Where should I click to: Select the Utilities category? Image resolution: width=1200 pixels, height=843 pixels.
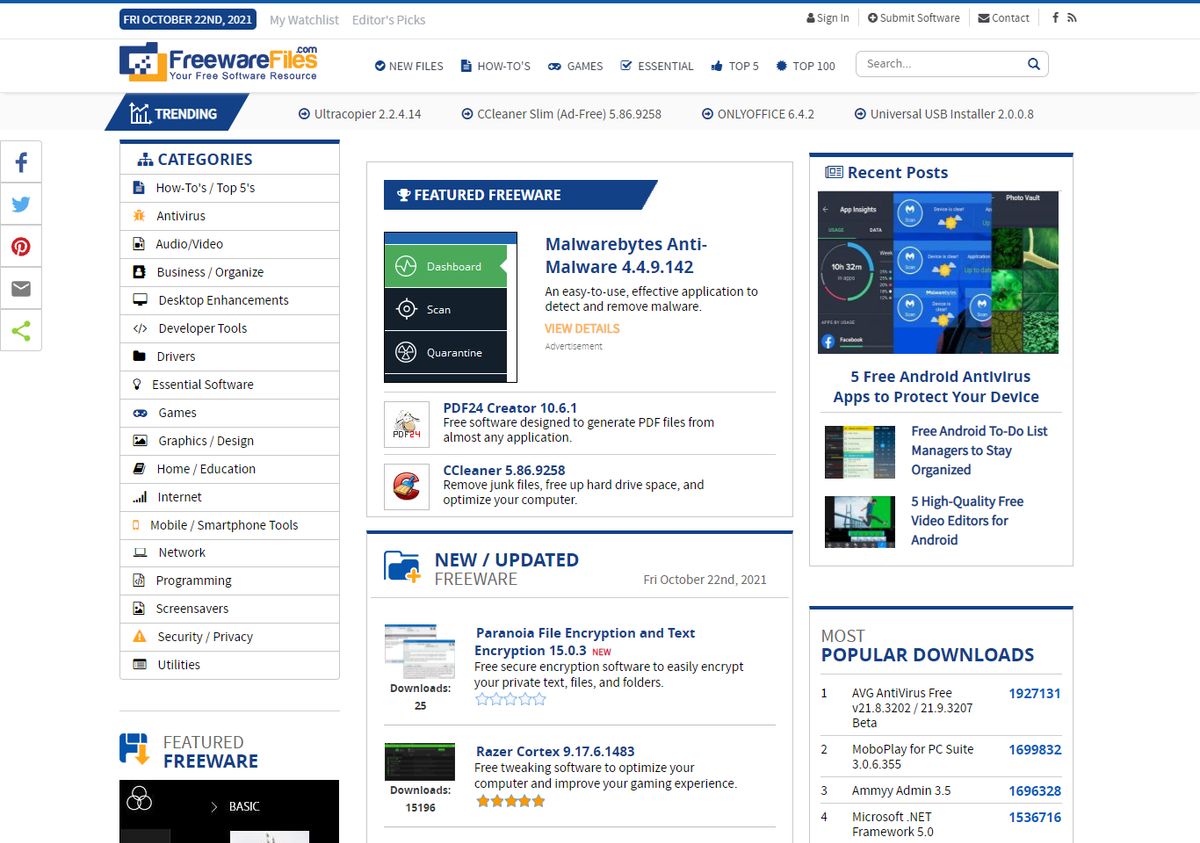point(229,665)
